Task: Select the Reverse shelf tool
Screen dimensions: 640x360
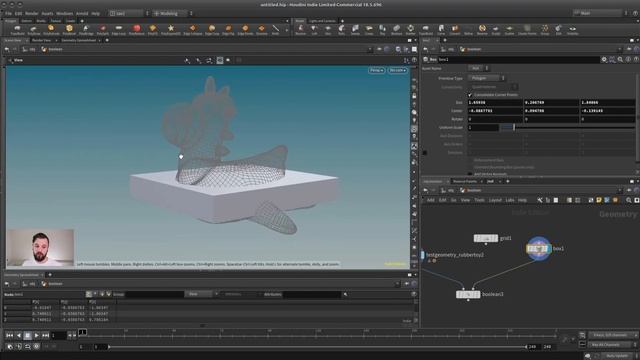Action: click(482, 29)
